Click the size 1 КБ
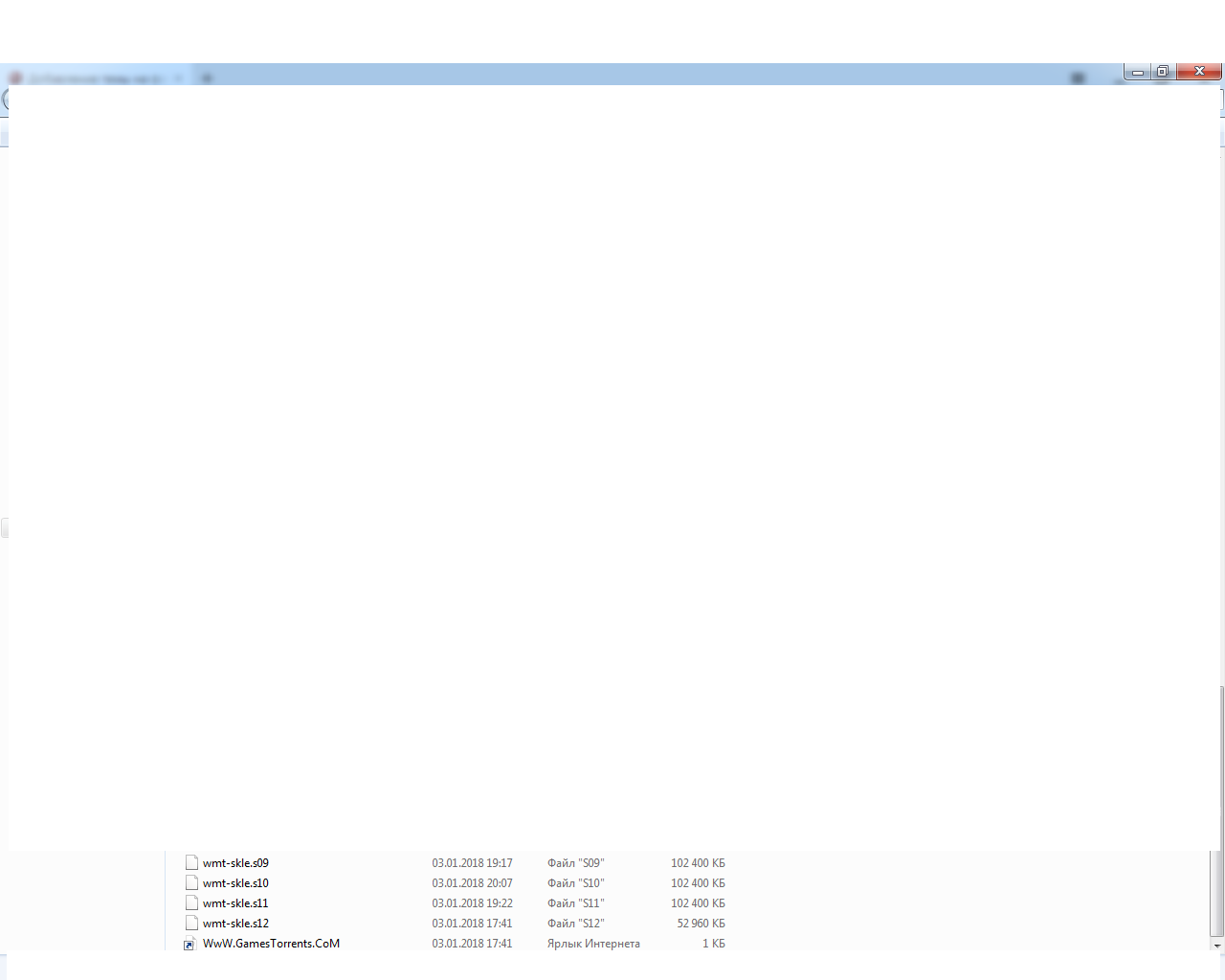The height and width of the screenshot is (980, 1225). pos(714,944)
